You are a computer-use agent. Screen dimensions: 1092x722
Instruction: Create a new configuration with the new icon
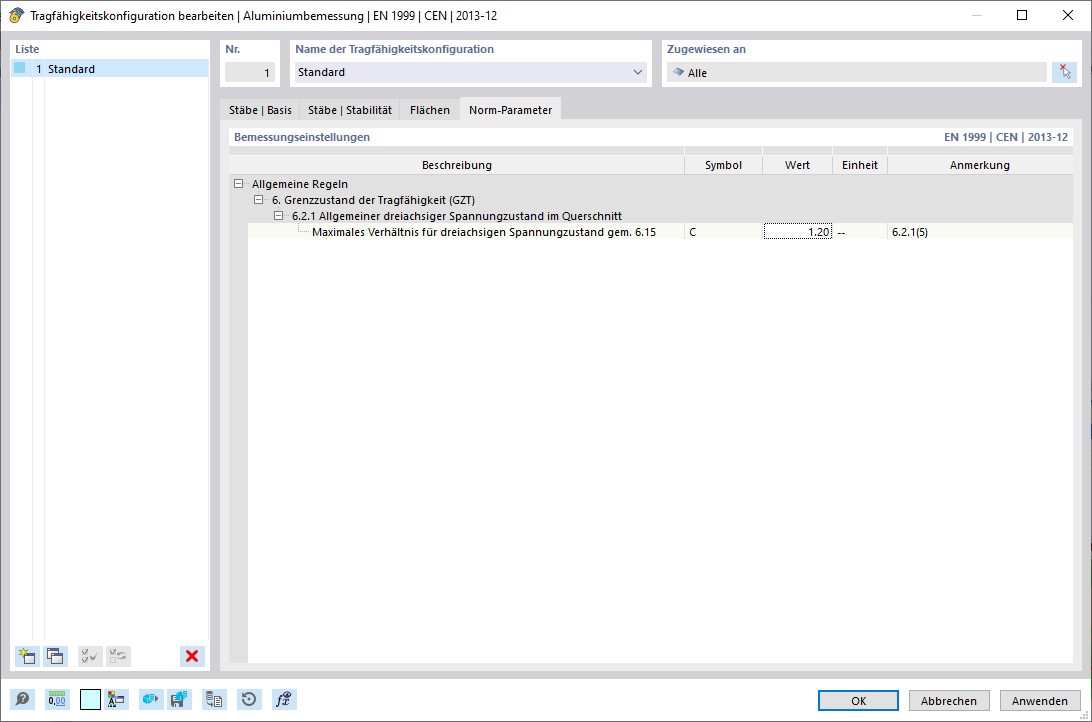click(26, 656)
